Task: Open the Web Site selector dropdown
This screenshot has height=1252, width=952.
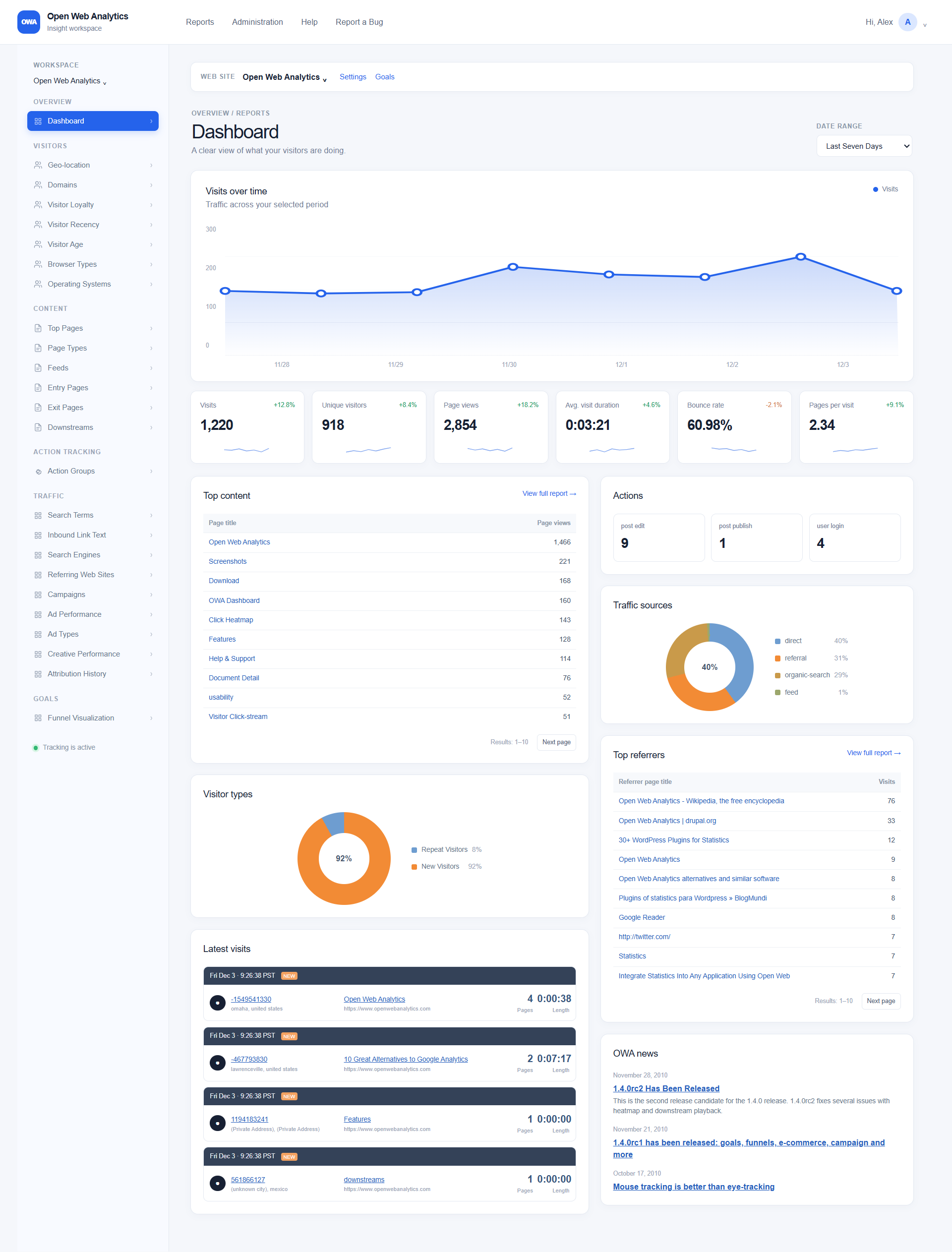Action: coord(285,77)
